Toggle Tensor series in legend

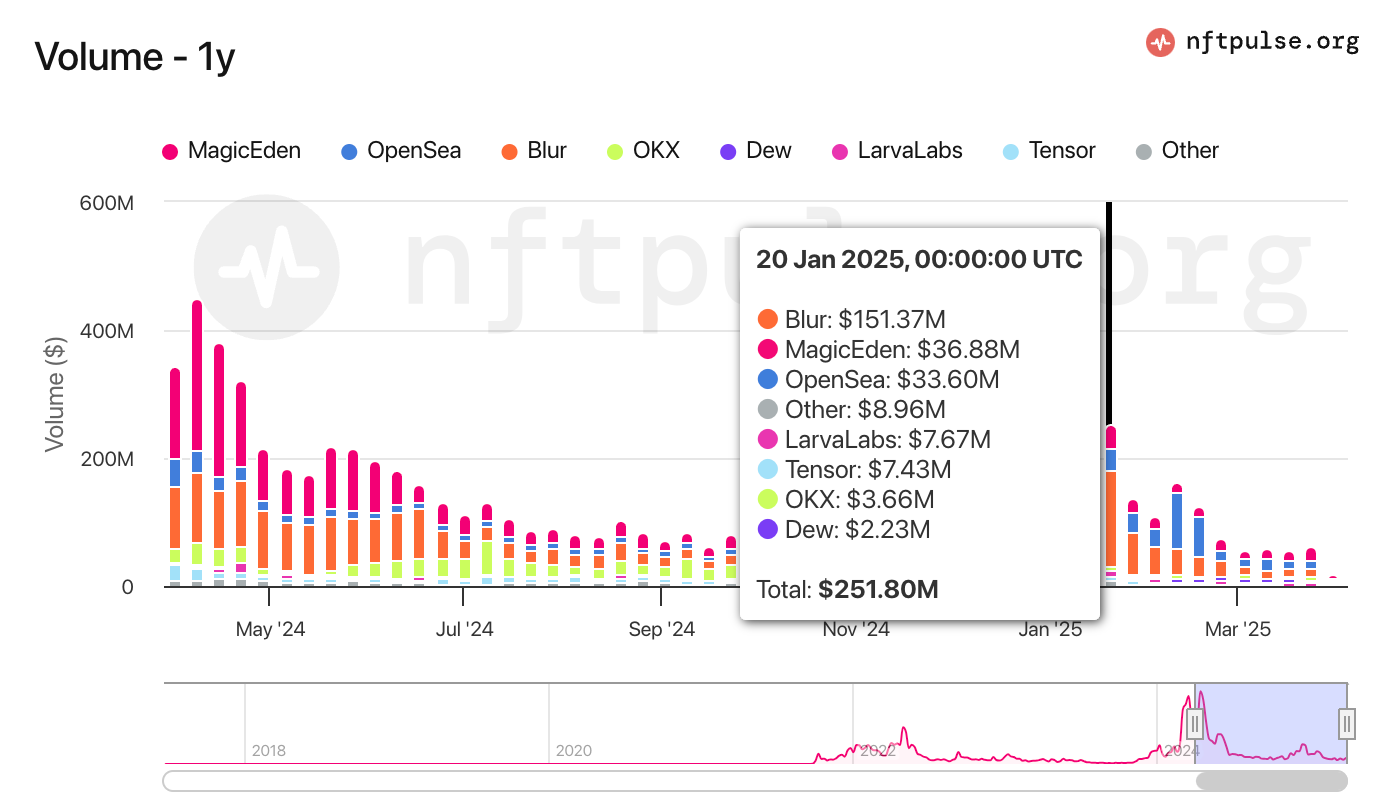(1048, 151)
